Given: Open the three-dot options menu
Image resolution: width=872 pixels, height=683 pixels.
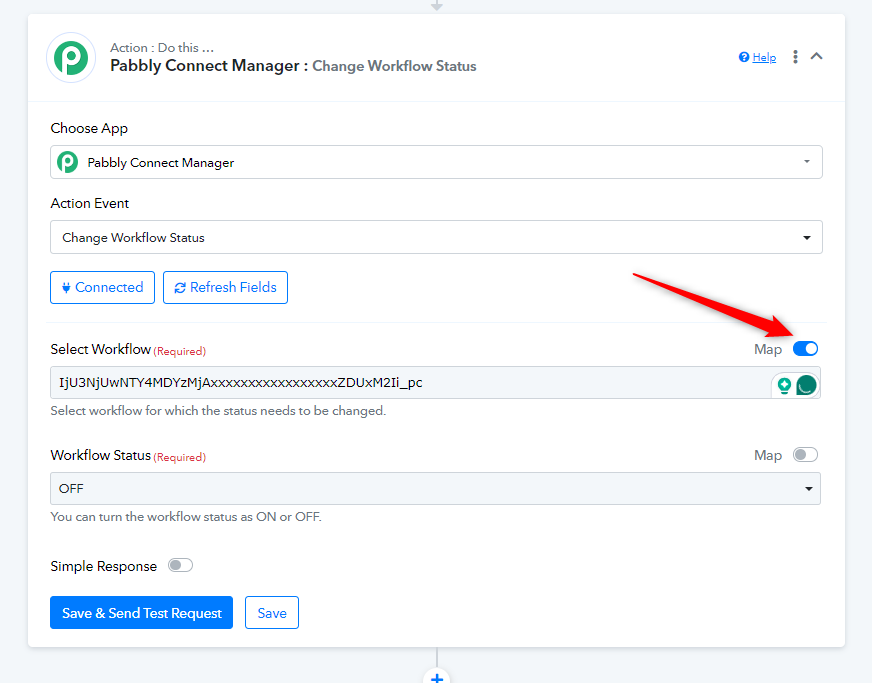Looking at the screenshot, I should (795, 57).
